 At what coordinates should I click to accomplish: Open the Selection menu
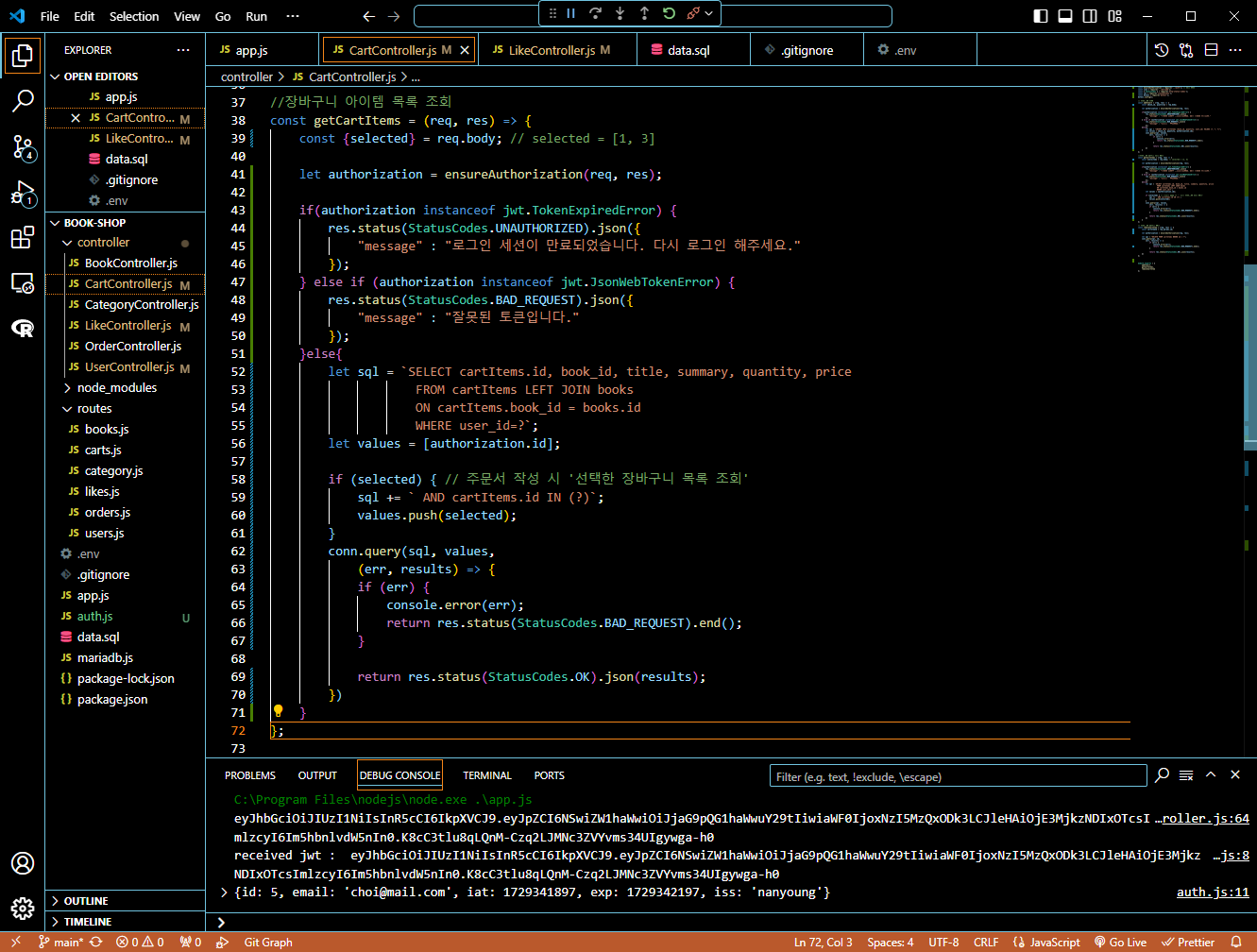(134, 16)
